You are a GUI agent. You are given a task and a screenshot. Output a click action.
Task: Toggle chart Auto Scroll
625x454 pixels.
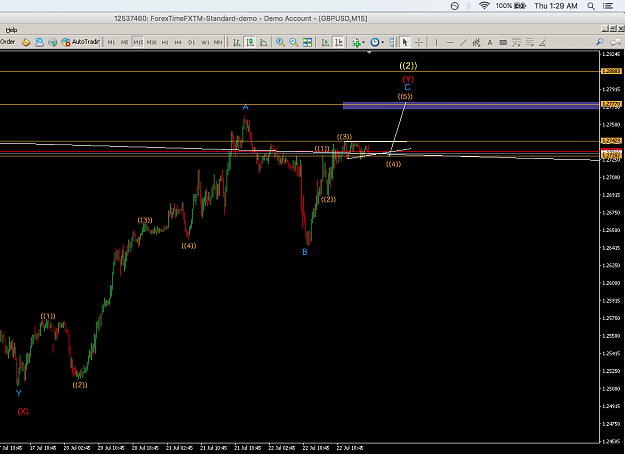point(325,42)
